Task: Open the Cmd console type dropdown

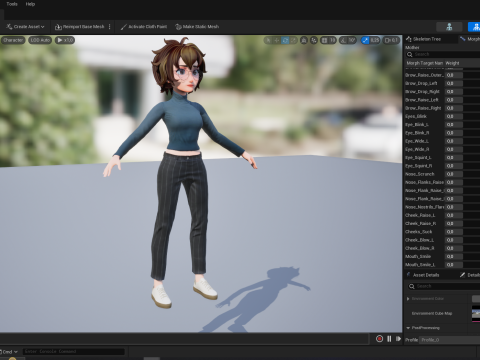Action: [x=9, y=352]
